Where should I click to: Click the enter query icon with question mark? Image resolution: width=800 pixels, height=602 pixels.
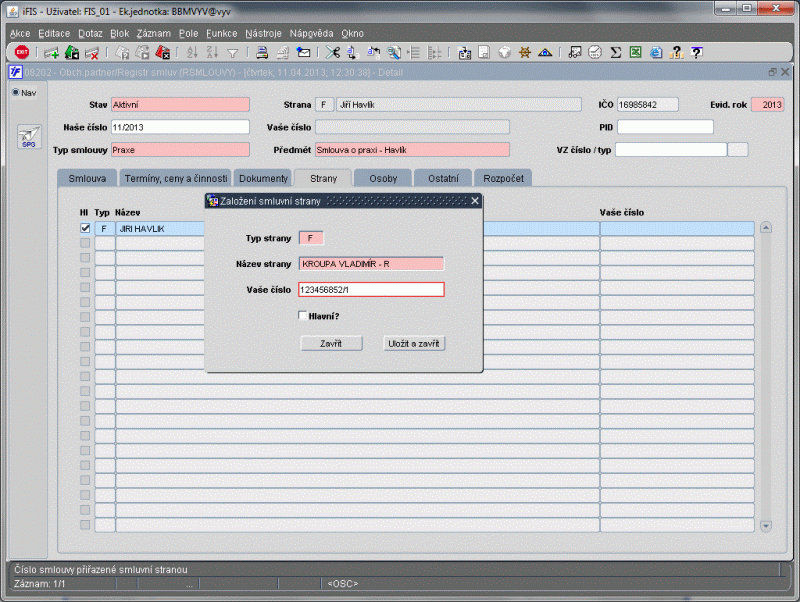(122, 52)
